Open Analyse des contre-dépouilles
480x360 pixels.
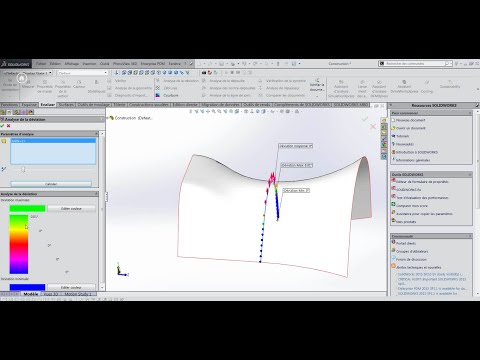tap(229, 88)
